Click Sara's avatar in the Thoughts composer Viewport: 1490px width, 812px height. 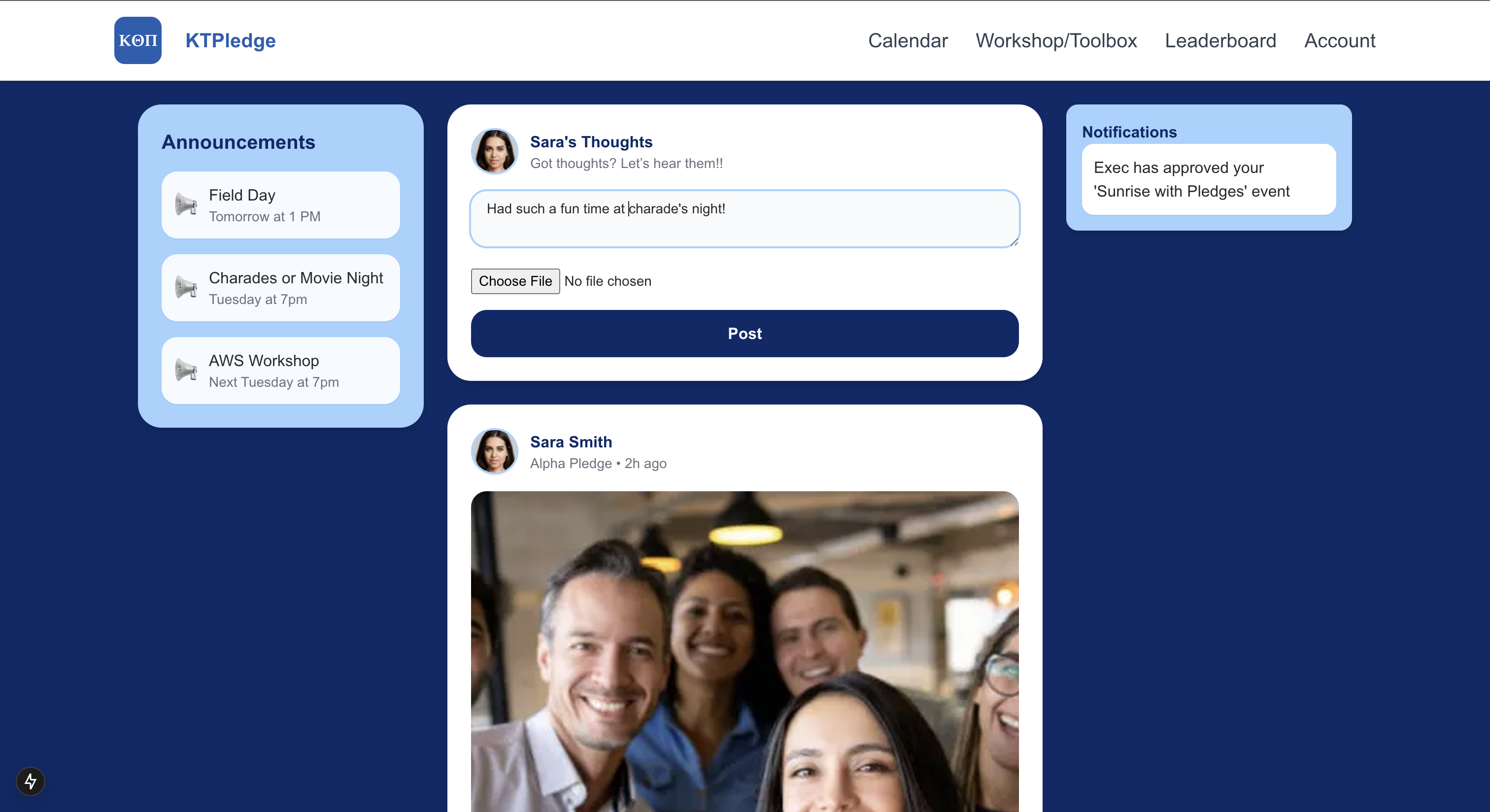(x=495, y=152)
